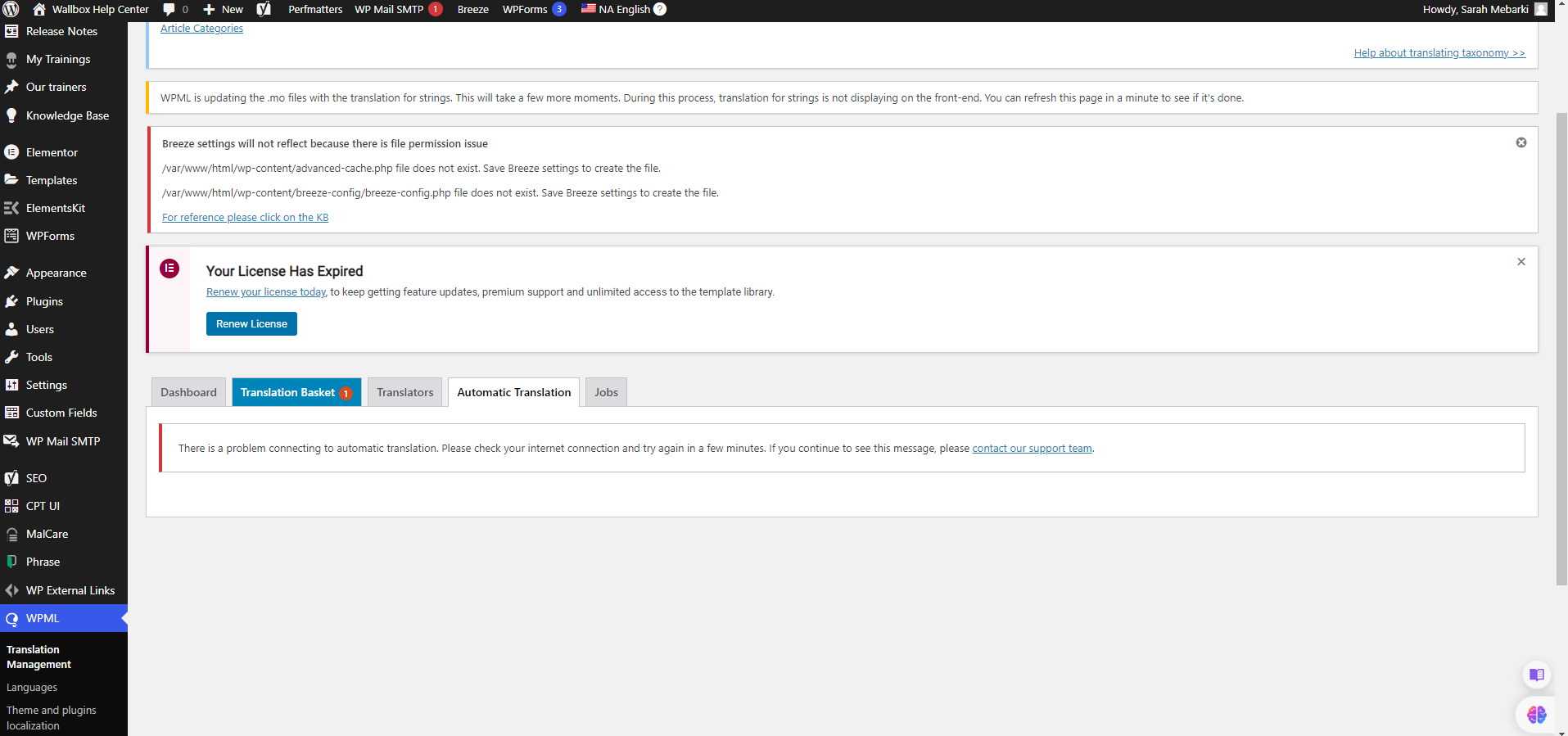The image size is (1568, 736).
Task: Open Help about translating taxonomy link
Action: coord(1439,53)
